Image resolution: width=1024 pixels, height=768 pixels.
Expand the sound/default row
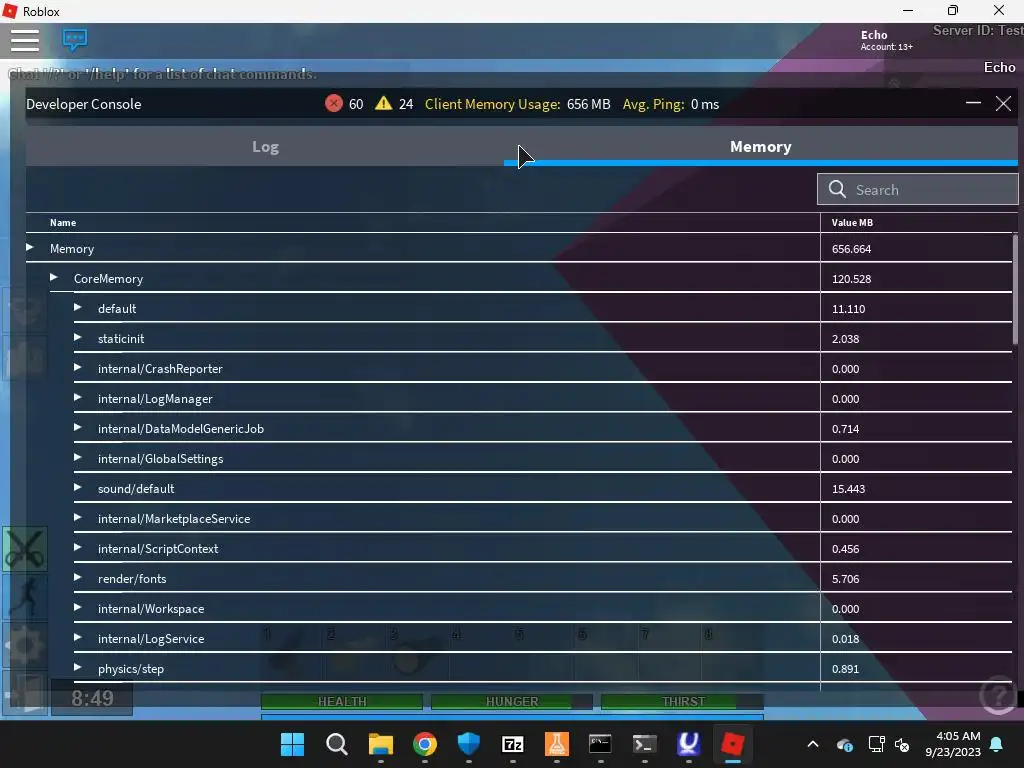click(78, 488)
